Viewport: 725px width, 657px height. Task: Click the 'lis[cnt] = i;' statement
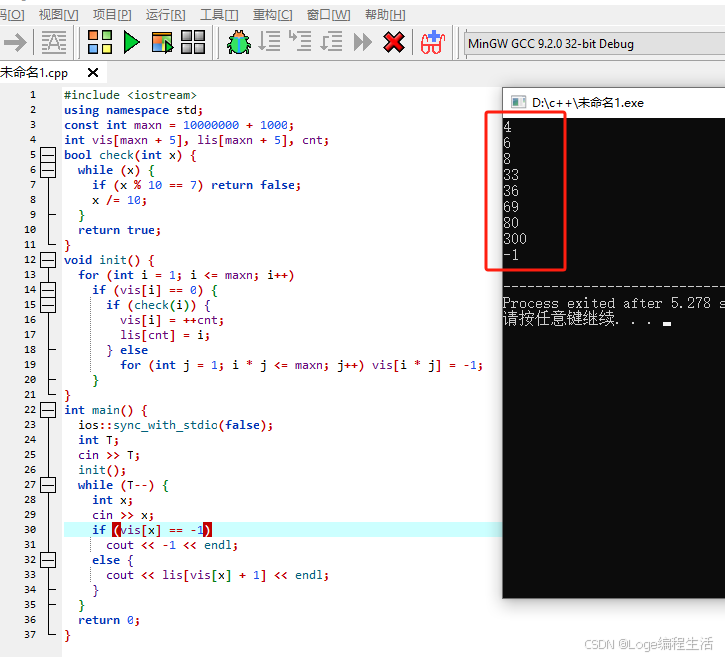165,335
